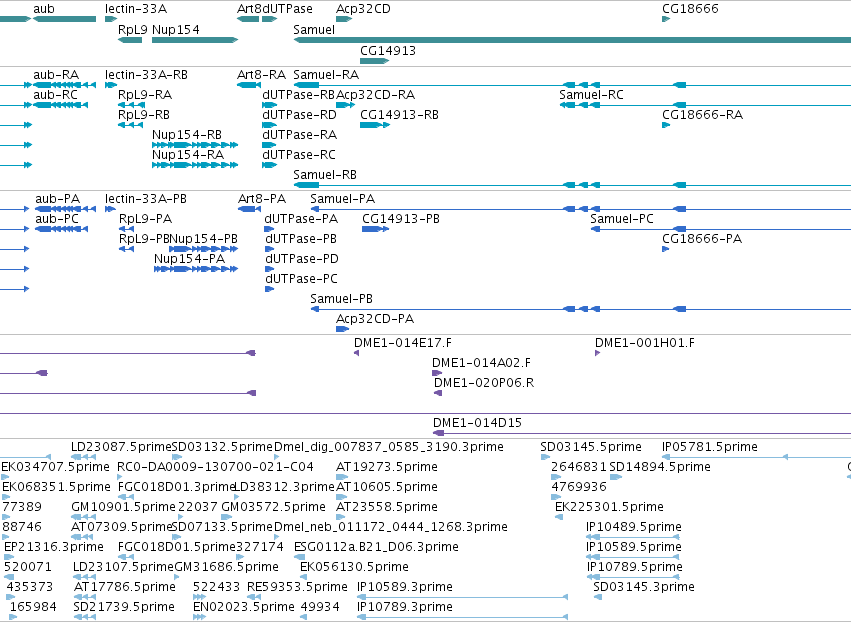
Task: Open transcript CG18666-RA
Action: [702, 115]
